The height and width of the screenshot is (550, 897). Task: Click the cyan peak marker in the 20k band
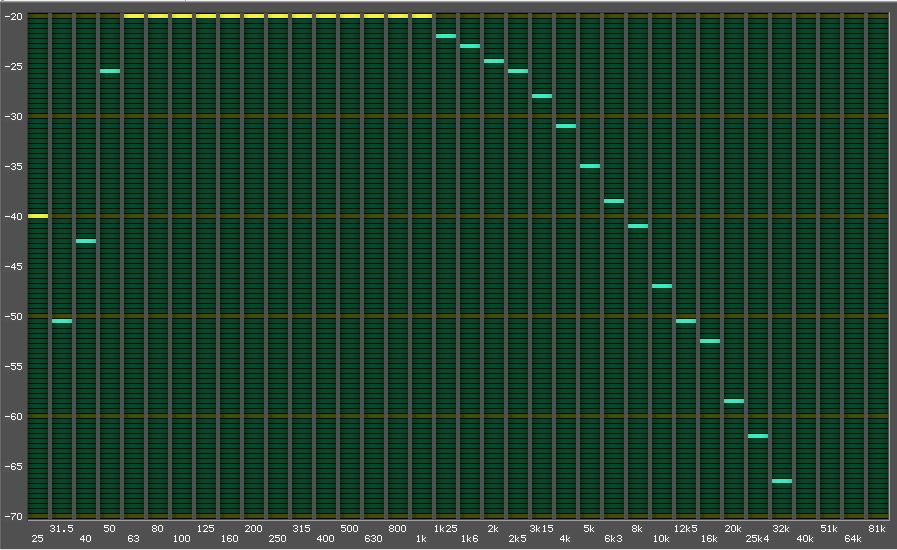click(x=735, y=401)
